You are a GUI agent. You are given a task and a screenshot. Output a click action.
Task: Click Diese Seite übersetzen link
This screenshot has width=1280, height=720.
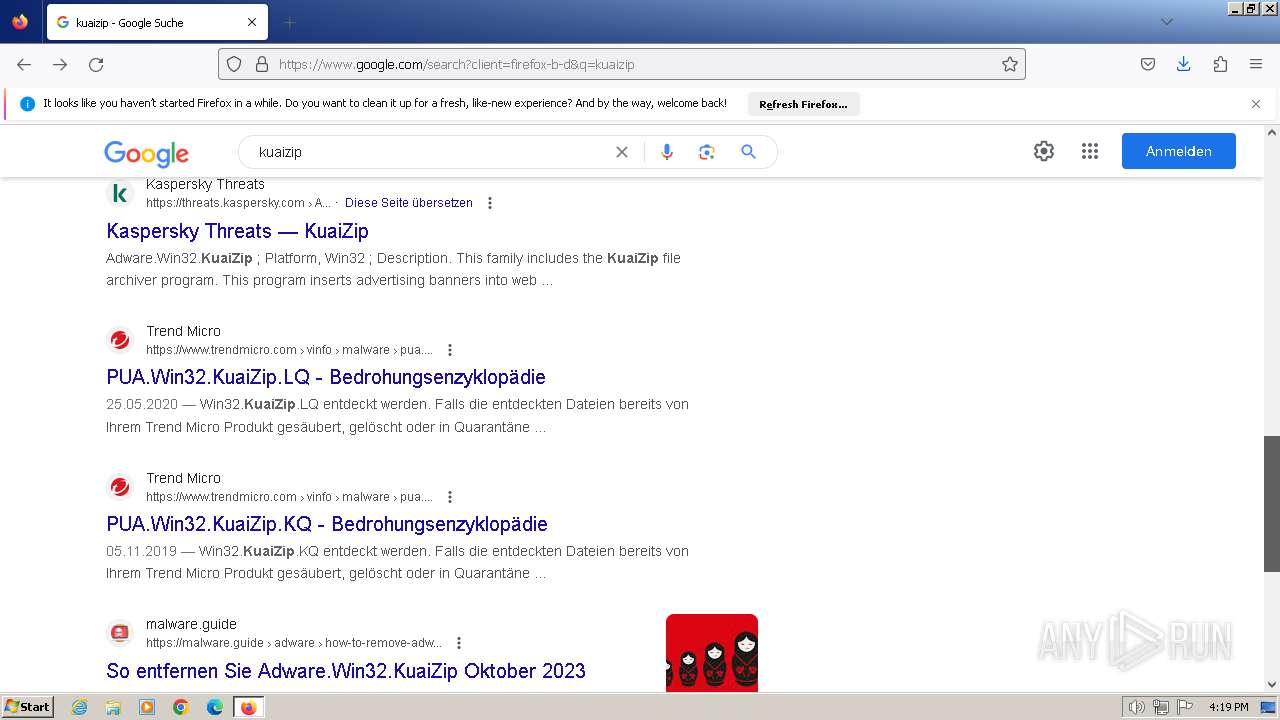click(409, 203)
